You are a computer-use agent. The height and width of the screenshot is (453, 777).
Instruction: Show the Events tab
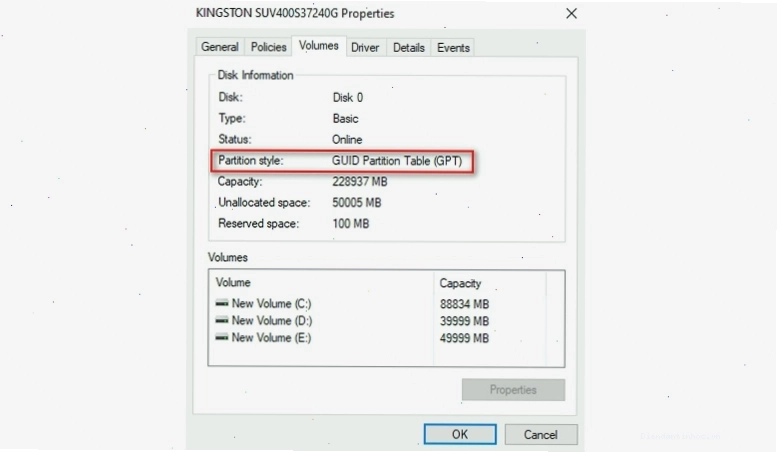[453, 48]
